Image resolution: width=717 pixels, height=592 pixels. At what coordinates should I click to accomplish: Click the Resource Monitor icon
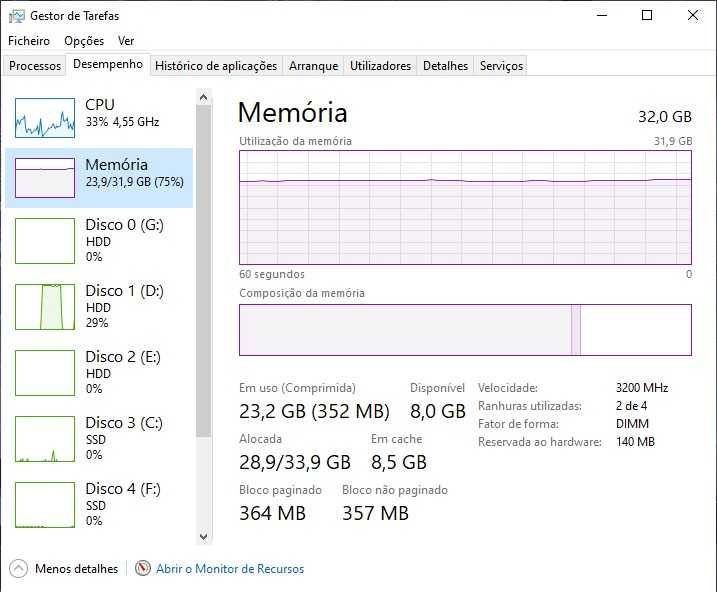point(143,569)
